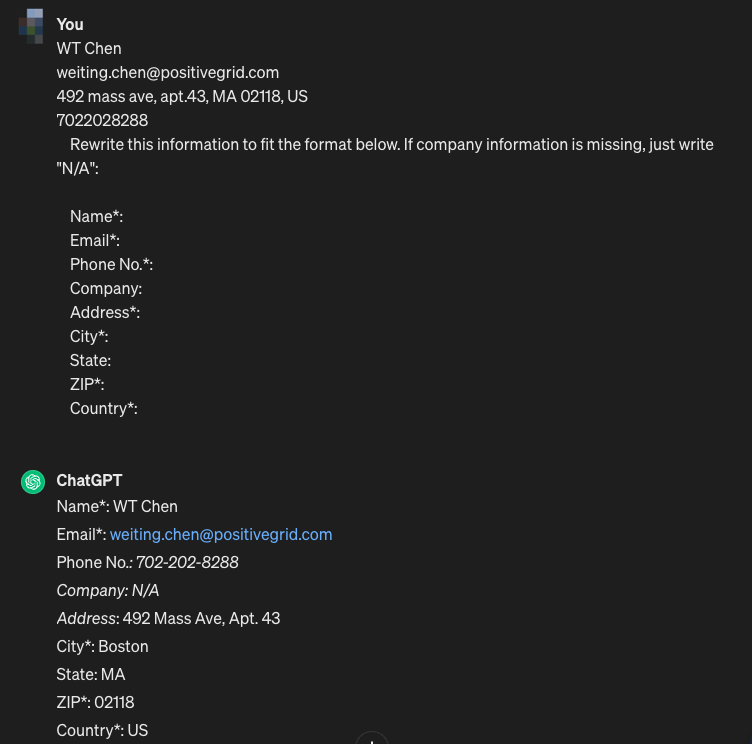Click the "Country*: US" response line

(x=102, y=731)
